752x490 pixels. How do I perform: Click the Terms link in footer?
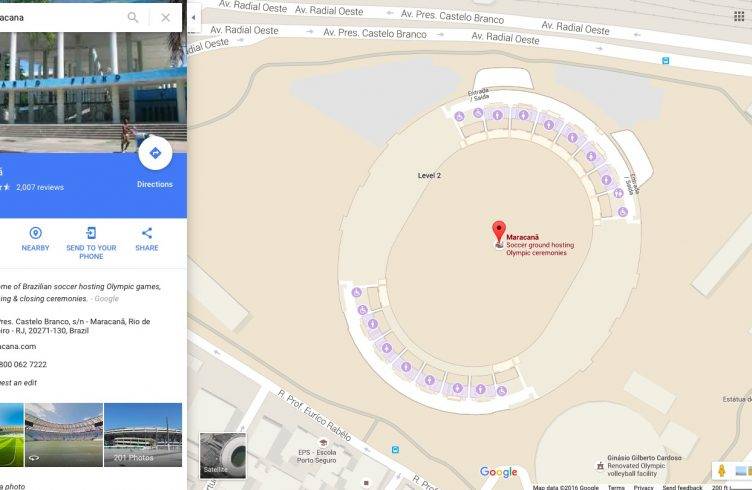pos(616,487)
